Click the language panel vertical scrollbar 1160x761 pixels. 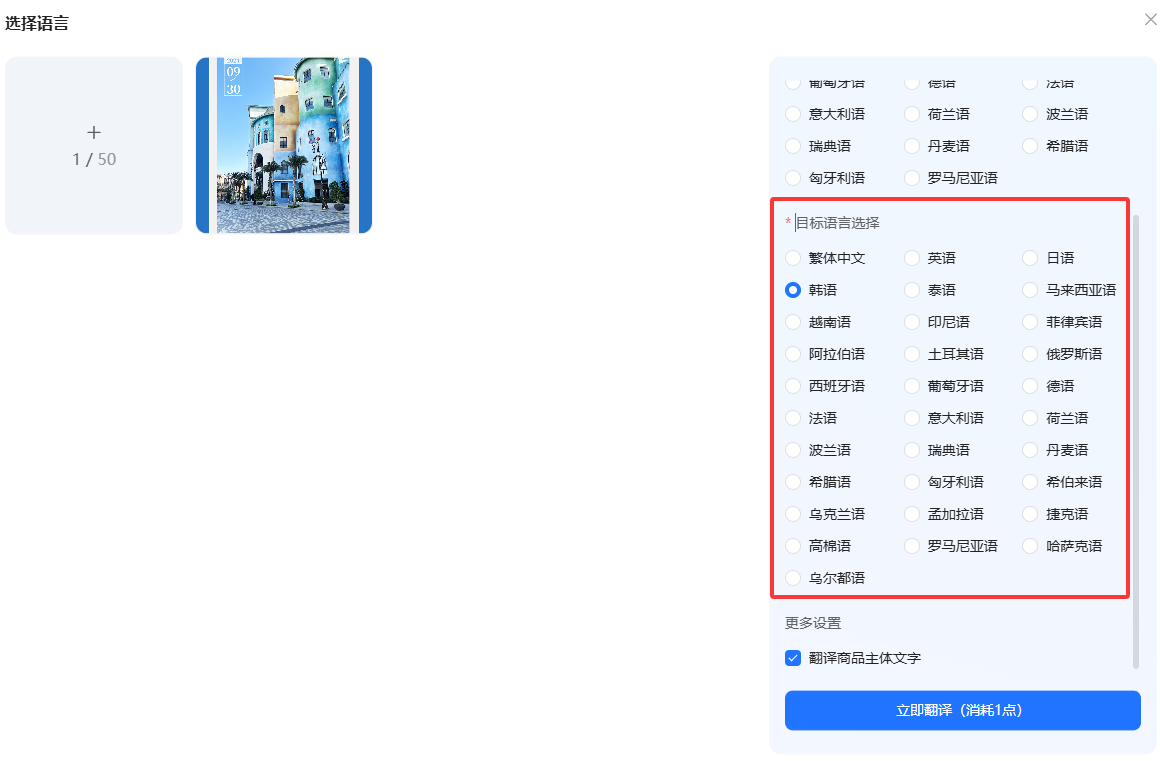tap(1135, 440)
